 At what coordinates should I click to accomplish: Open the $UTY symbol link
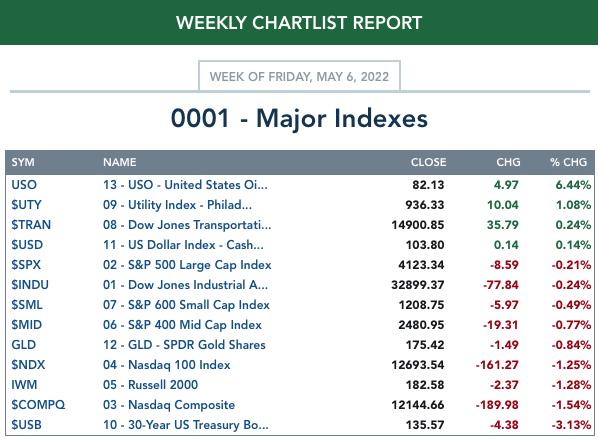click(26, 205)
